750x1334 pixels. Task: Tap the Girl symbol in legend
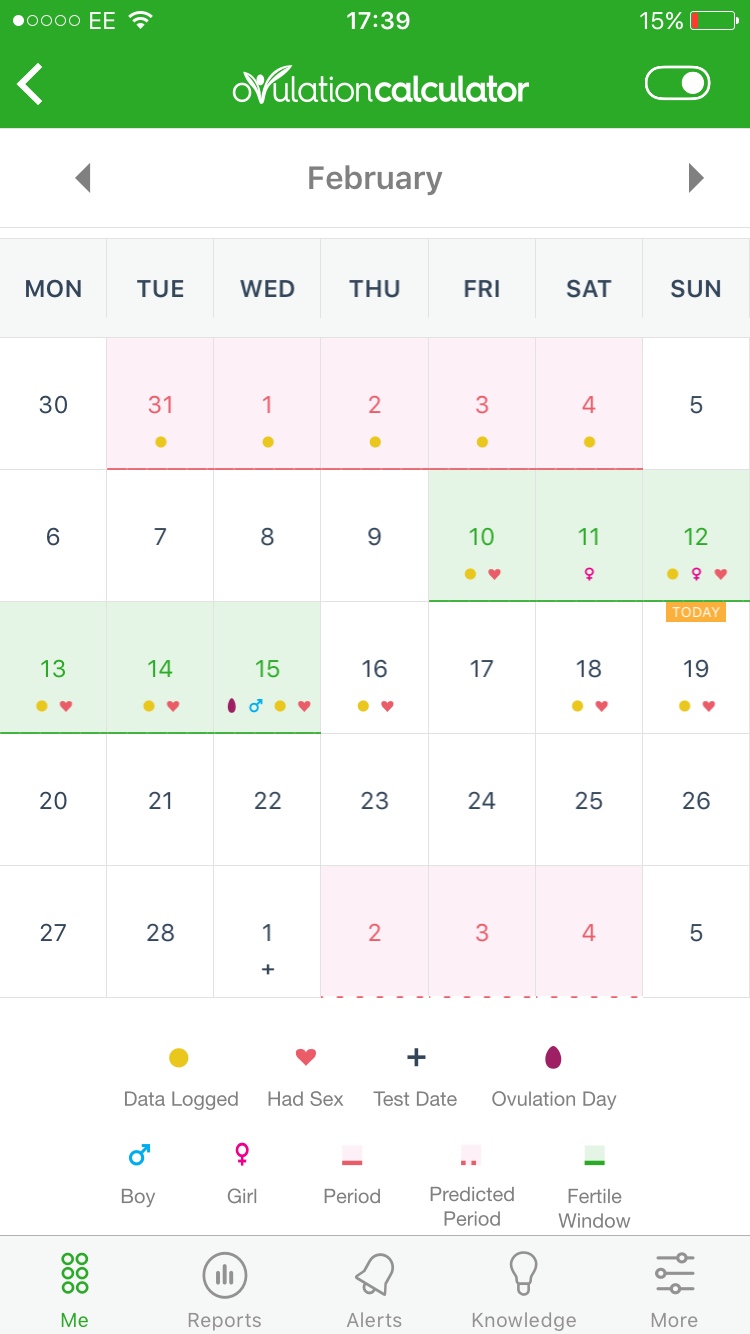[x=242, y=1156]
